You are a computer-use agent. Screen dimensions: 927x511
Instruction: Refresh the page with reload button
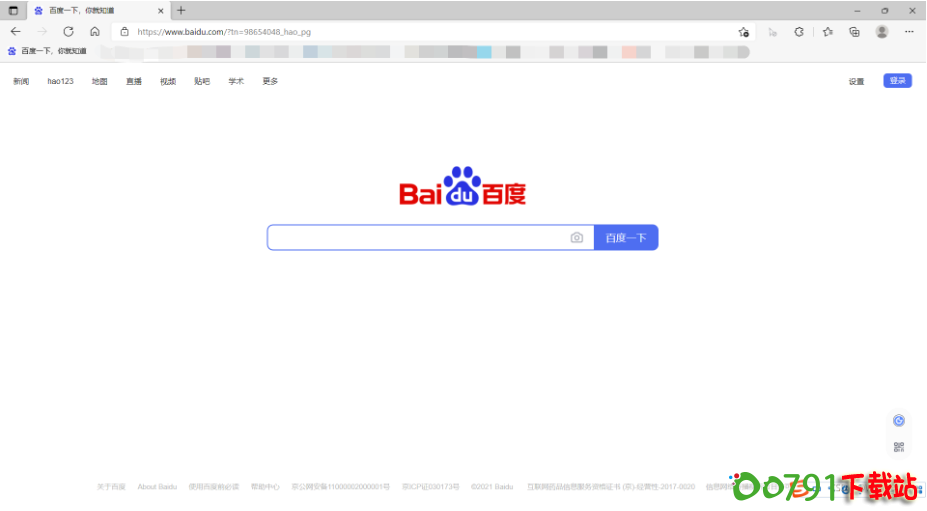point(68,31)
